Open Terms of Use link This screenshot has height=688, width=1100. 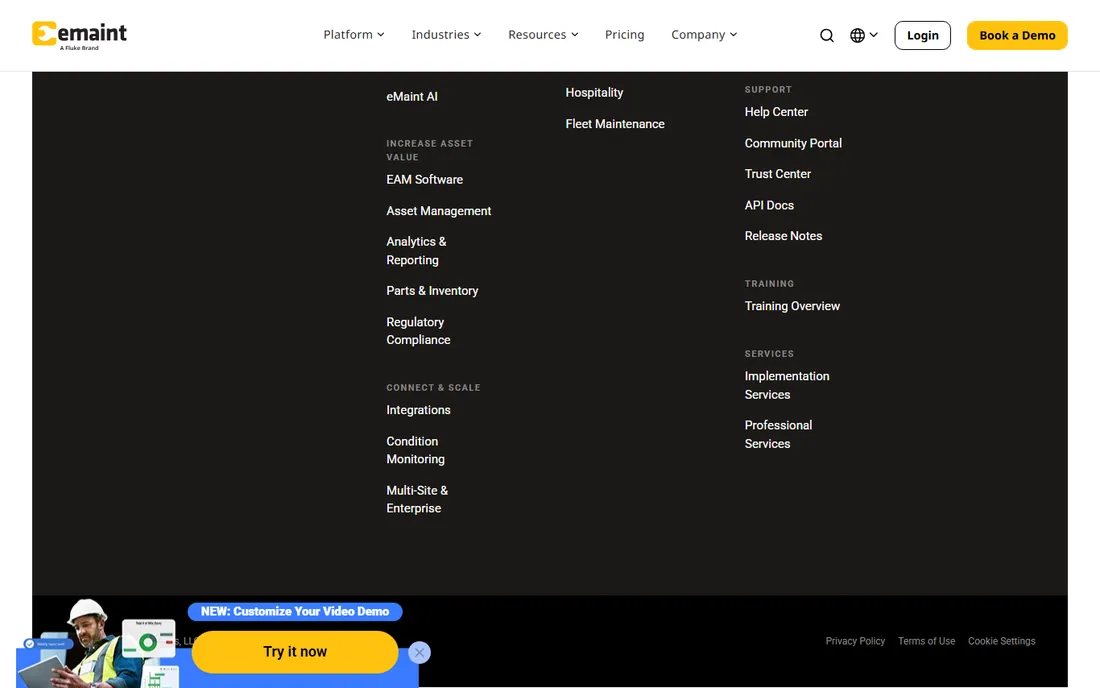pyautogui.click(x=926, y=641)
